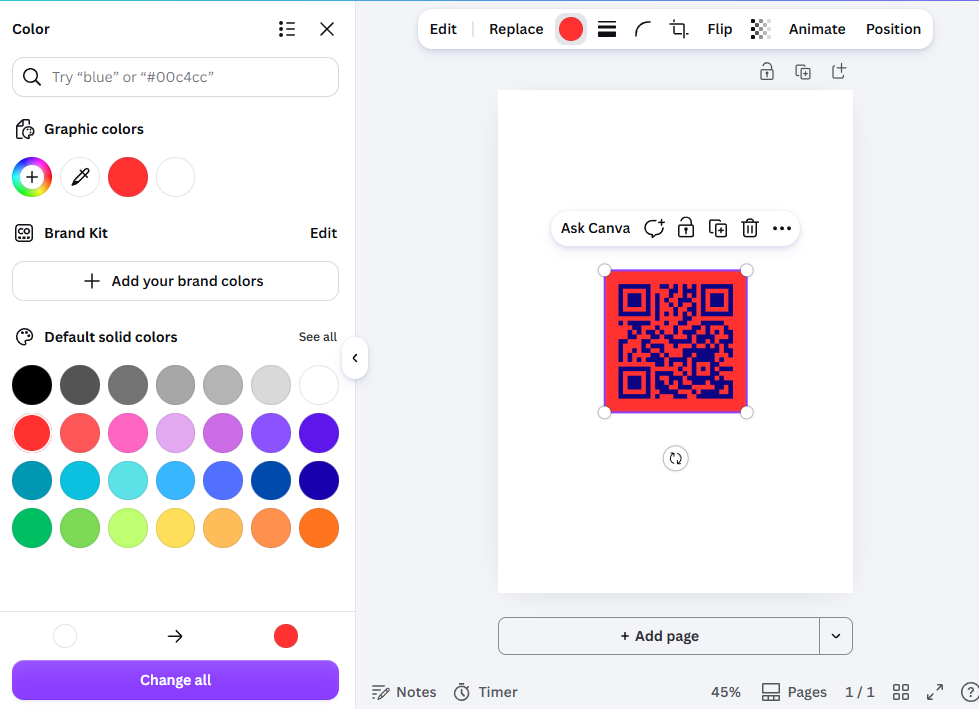Open the Timer at bottom bar
The image size is (979, 709).
[486, 692]
